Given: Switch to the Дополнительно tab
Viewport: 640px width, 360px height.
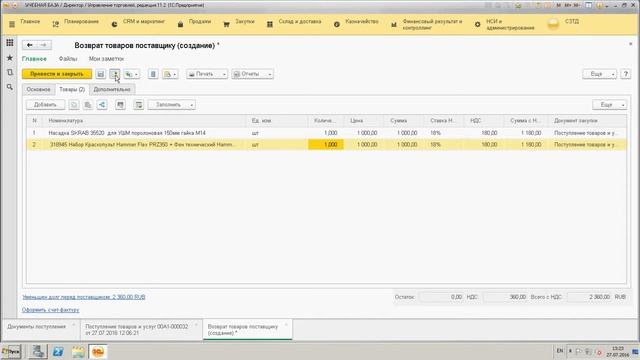Looking at the screenshot, I should click(x=112, y=89).
